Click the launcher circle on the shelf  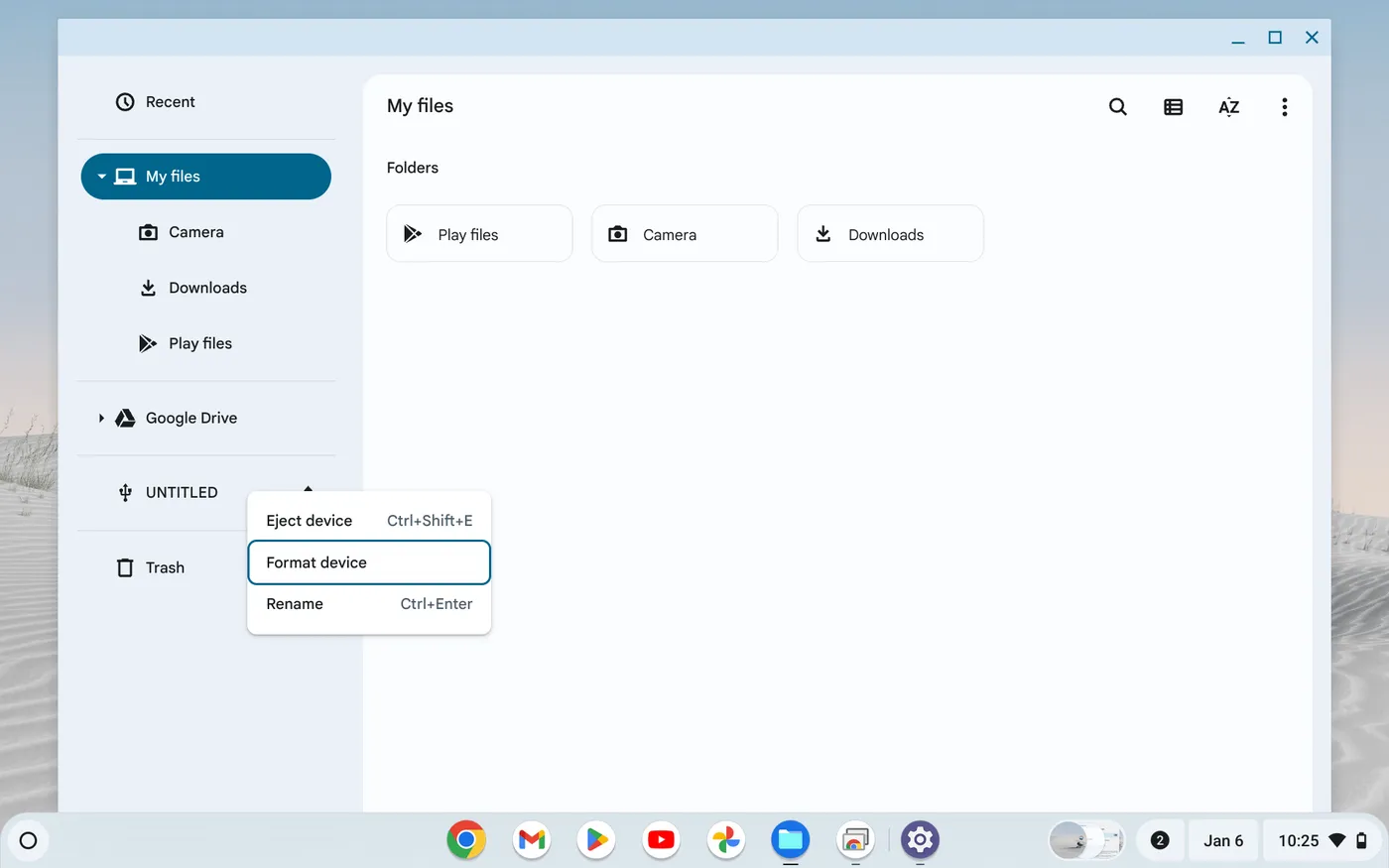(28, 840)
